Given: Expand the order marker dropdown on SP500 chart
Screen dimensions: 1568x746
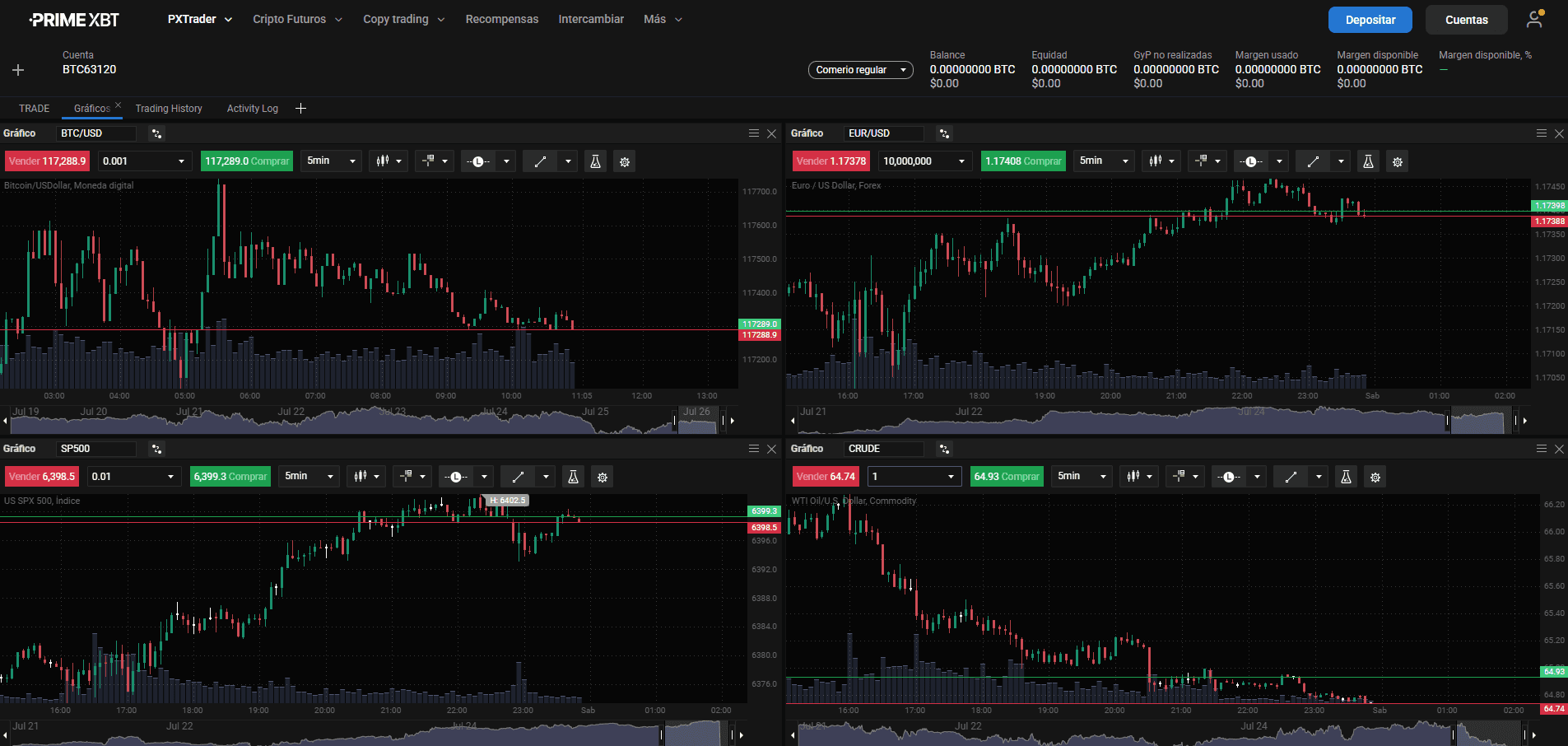Looking at the screenshot, I should click(412, 477).
